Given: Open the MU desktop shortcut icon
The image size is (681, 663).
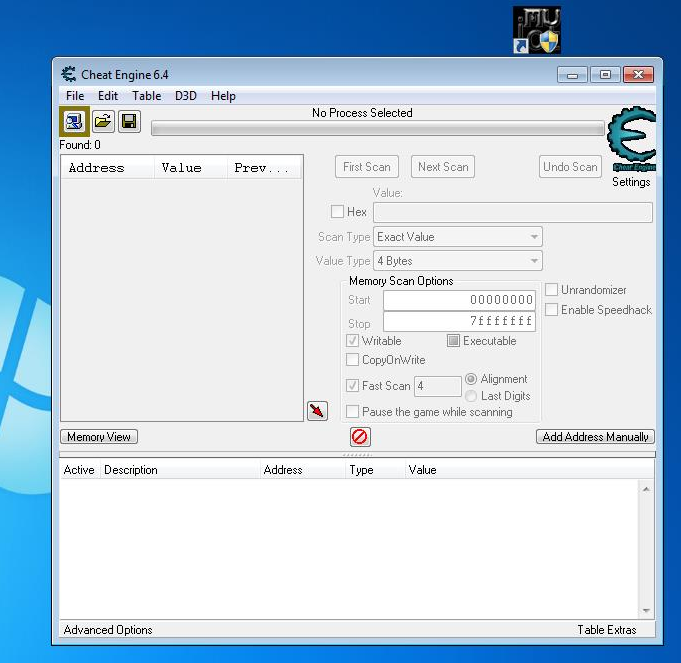Looking at the screenshot, I should point(537,30).
